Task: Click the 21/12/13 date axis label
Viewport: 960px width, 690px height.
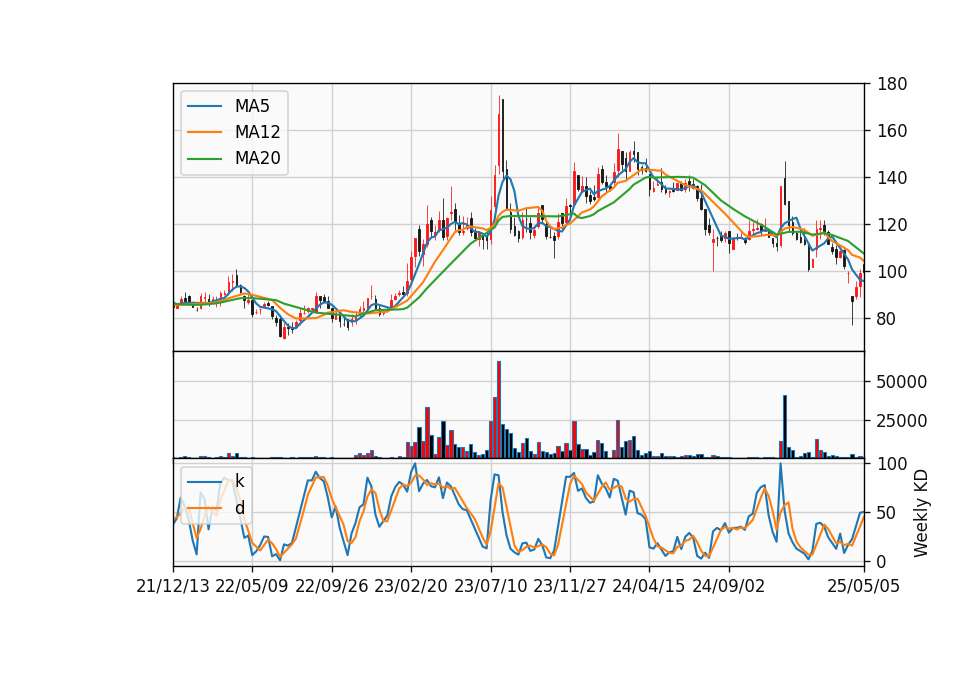Action: (x=173, y=586)
